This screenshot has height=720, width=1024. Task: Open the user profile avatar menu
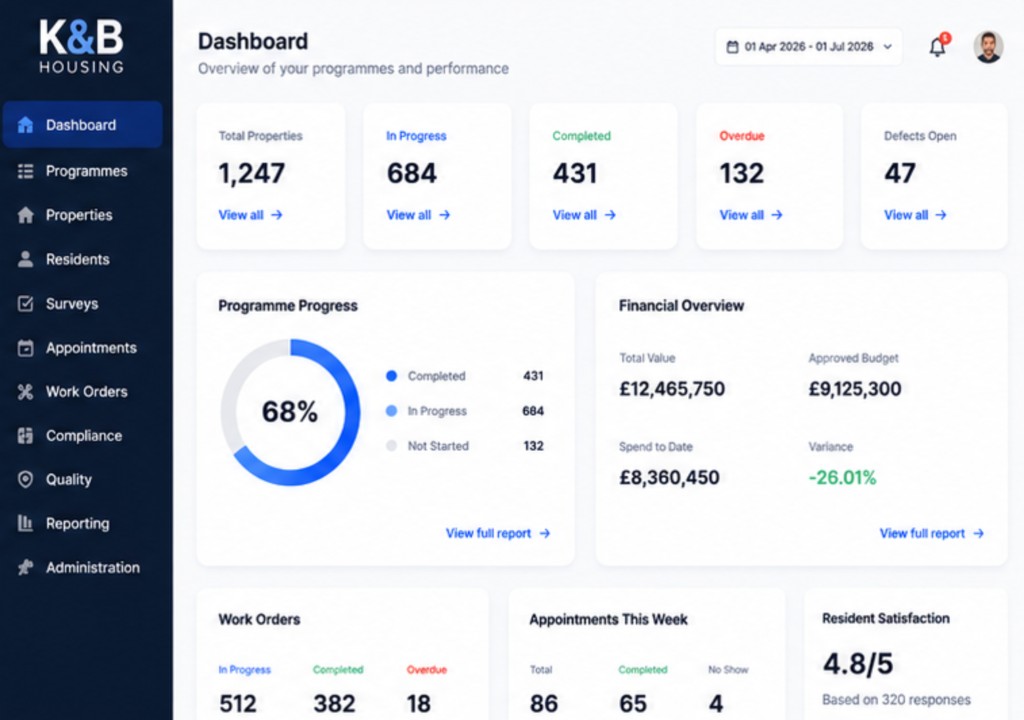point(988,47)
